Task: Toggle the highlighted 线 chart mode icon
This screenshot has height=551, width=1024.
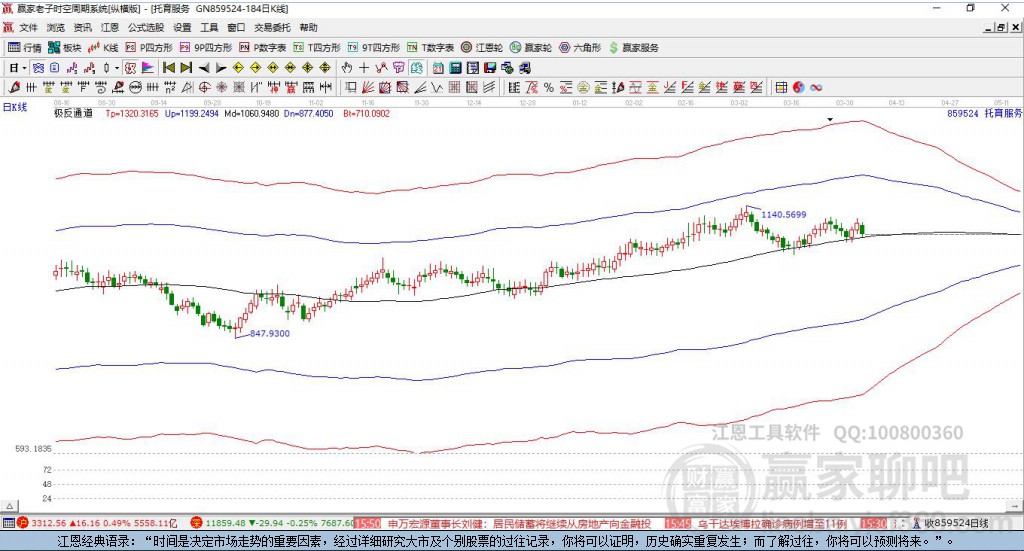Action: click(416, 68)
